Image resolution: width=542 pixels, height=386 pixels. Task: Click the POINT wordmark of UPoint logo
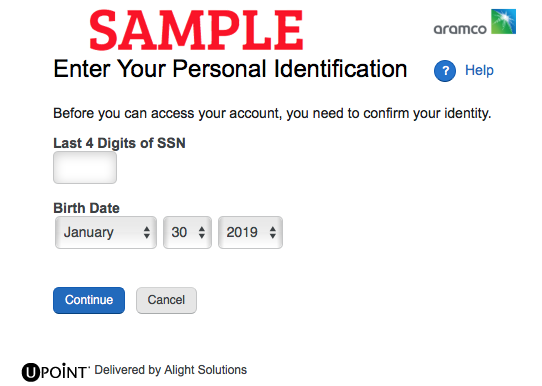[64, 372]
